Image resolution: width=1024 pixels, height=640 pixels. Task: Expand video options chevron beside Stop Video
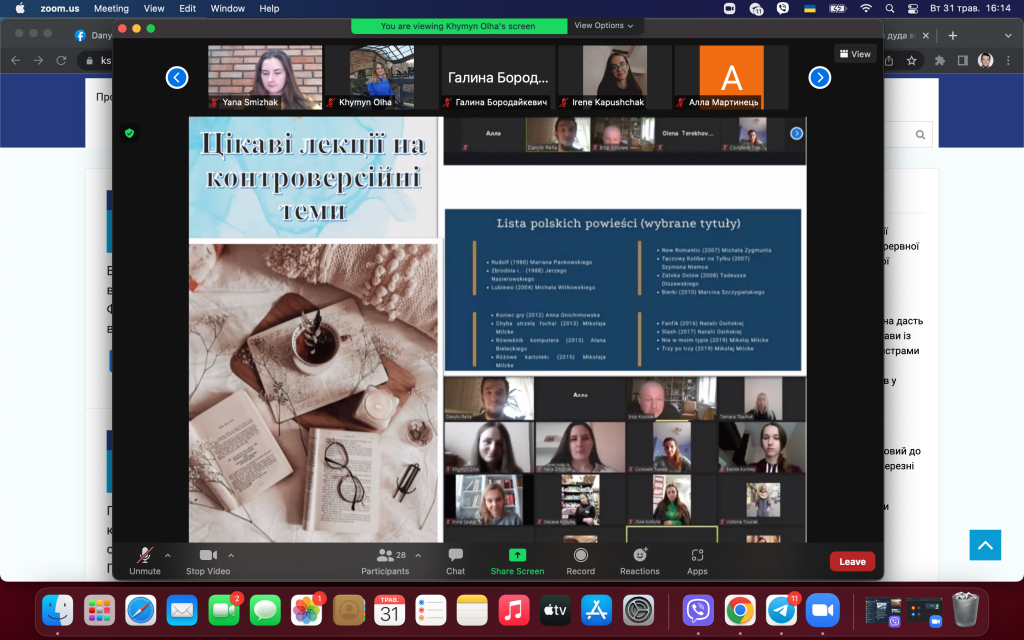[231, 555]
